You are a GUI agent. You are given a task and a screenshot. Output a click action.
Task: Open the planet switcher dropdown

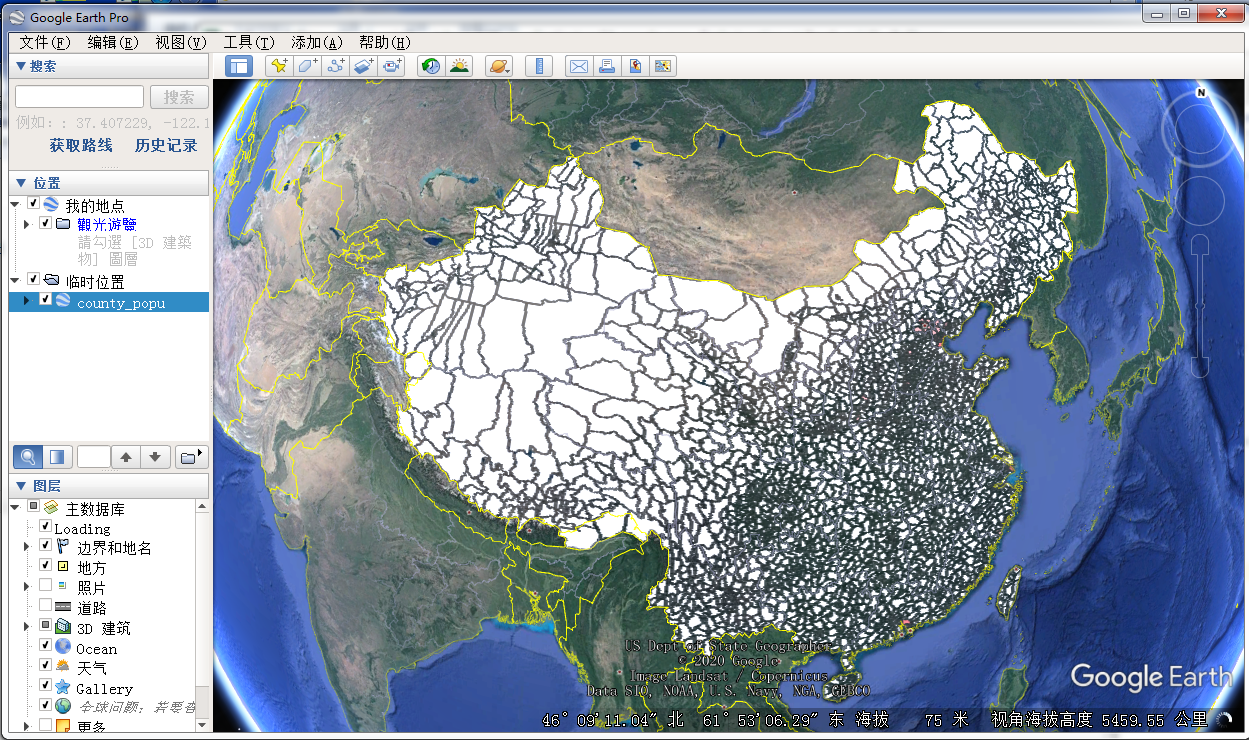(x=499, y=66)
